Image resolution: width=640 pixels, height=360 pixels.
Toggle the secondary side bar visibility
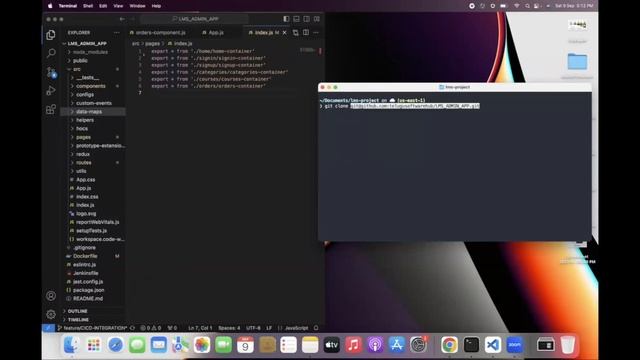point(307,19)
